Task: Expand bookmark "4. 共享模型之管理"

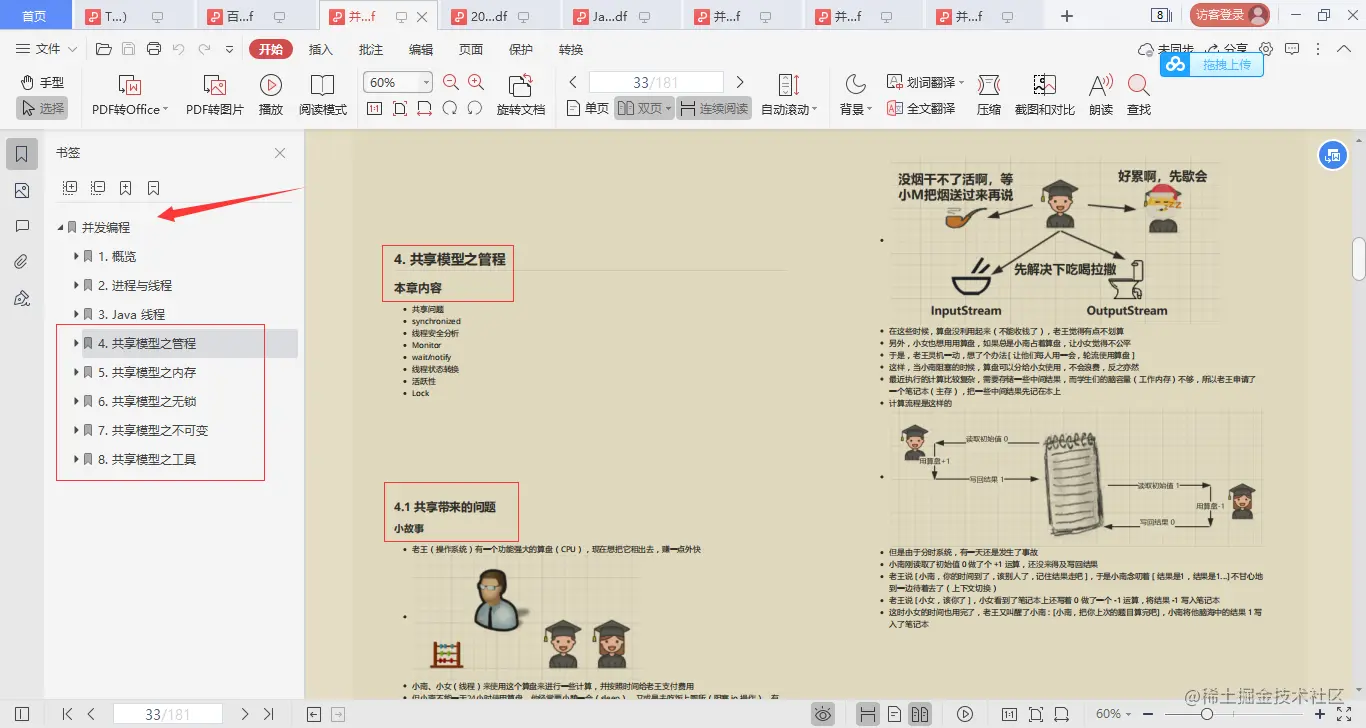Action: [77, 343]
